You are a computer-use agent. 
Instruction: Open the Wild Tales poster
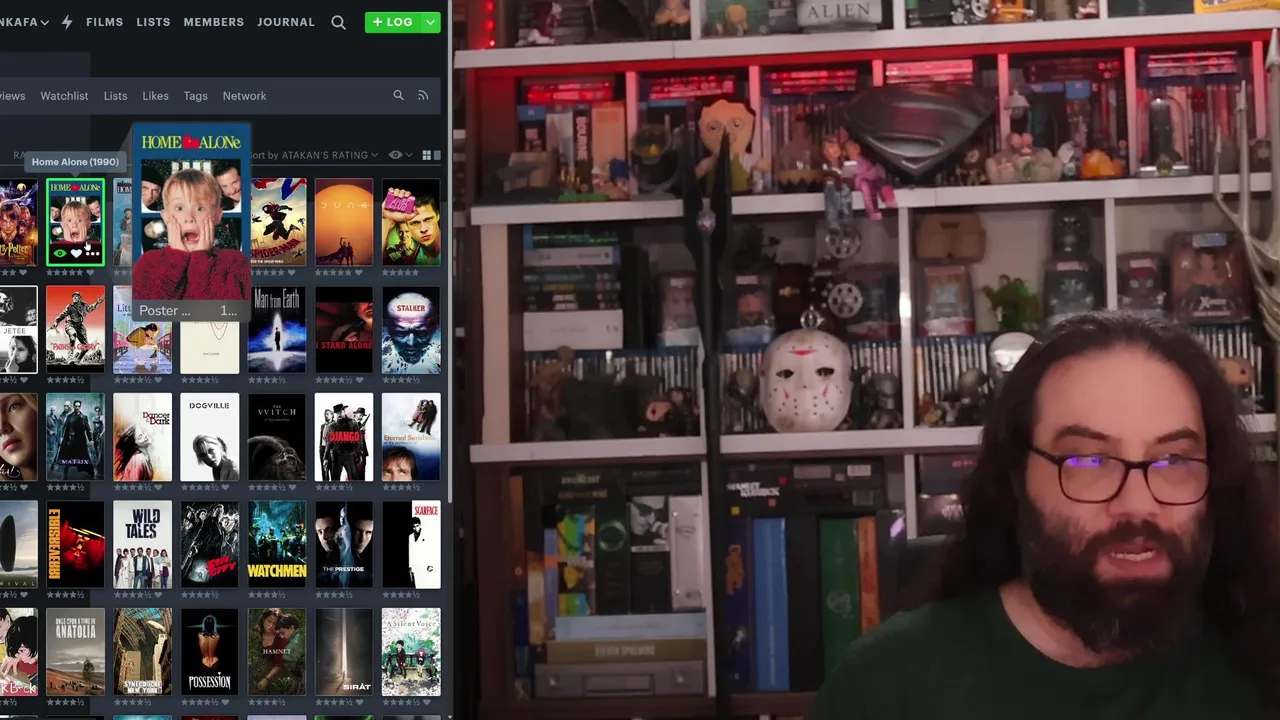[142, 545]
